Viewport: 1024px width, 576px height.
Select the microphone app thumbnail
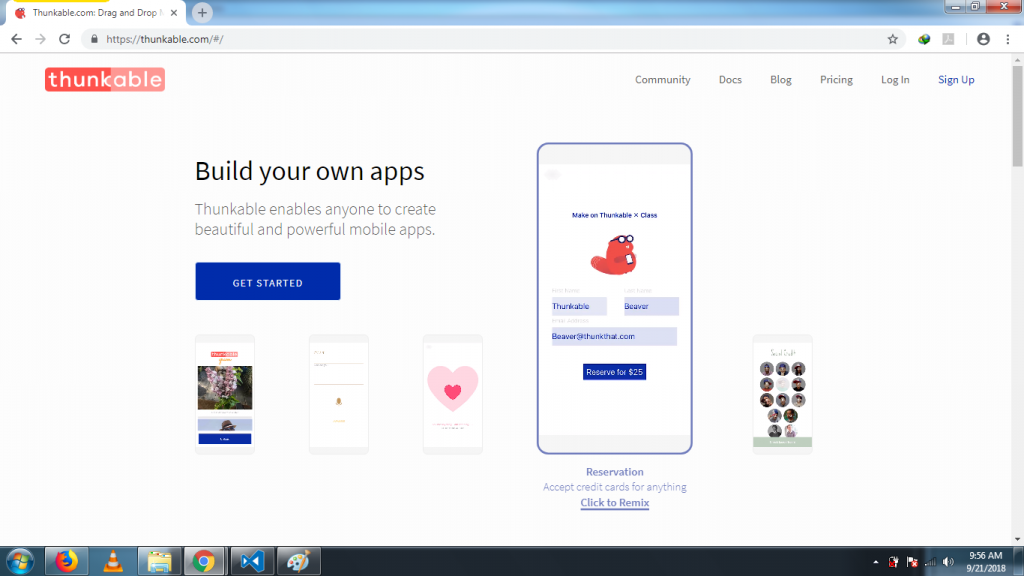click(339, 394)
